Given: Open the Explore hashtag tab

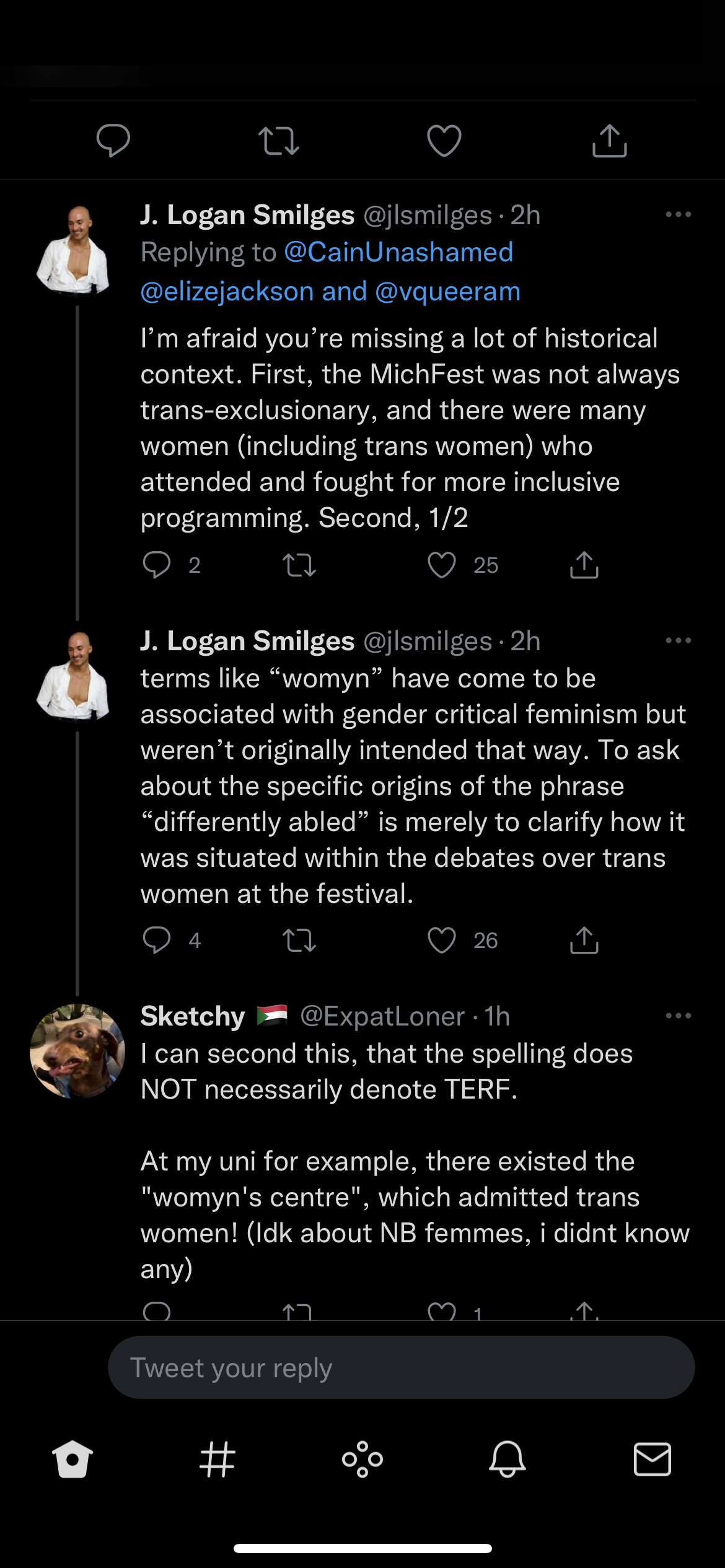Looking at the screenshot, I should coord(217,1459).
